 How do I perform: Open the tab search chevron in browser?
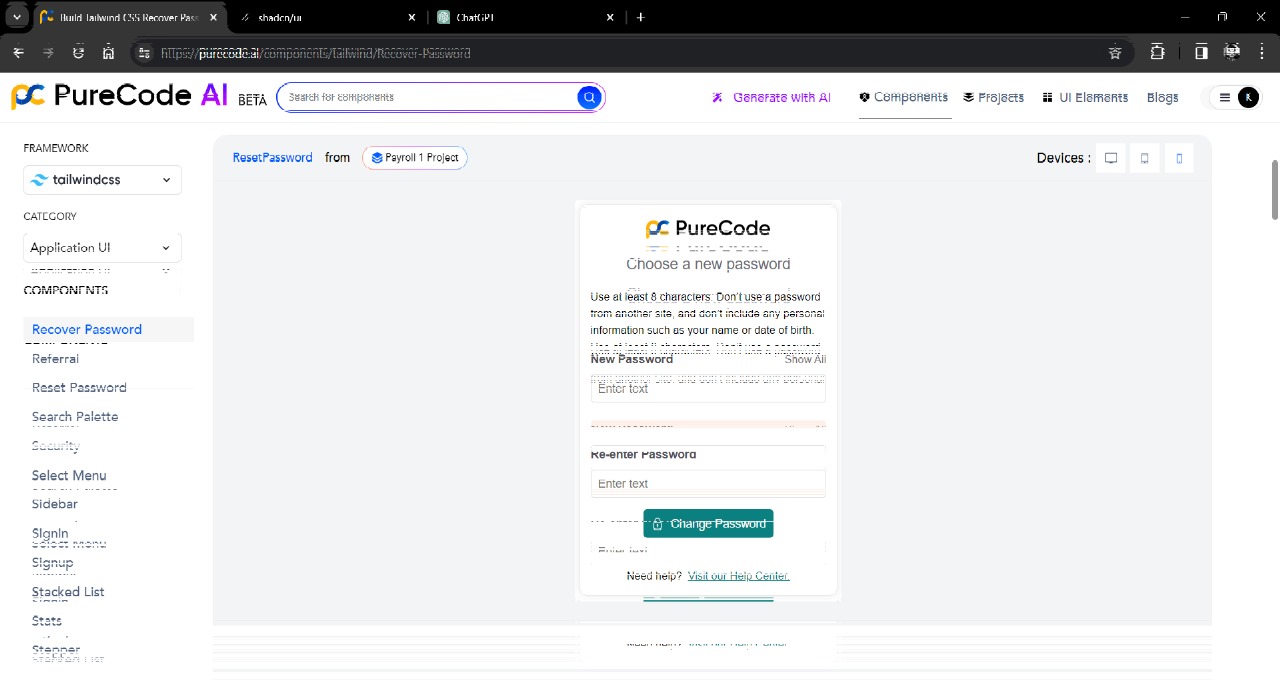tap(17, 17)
